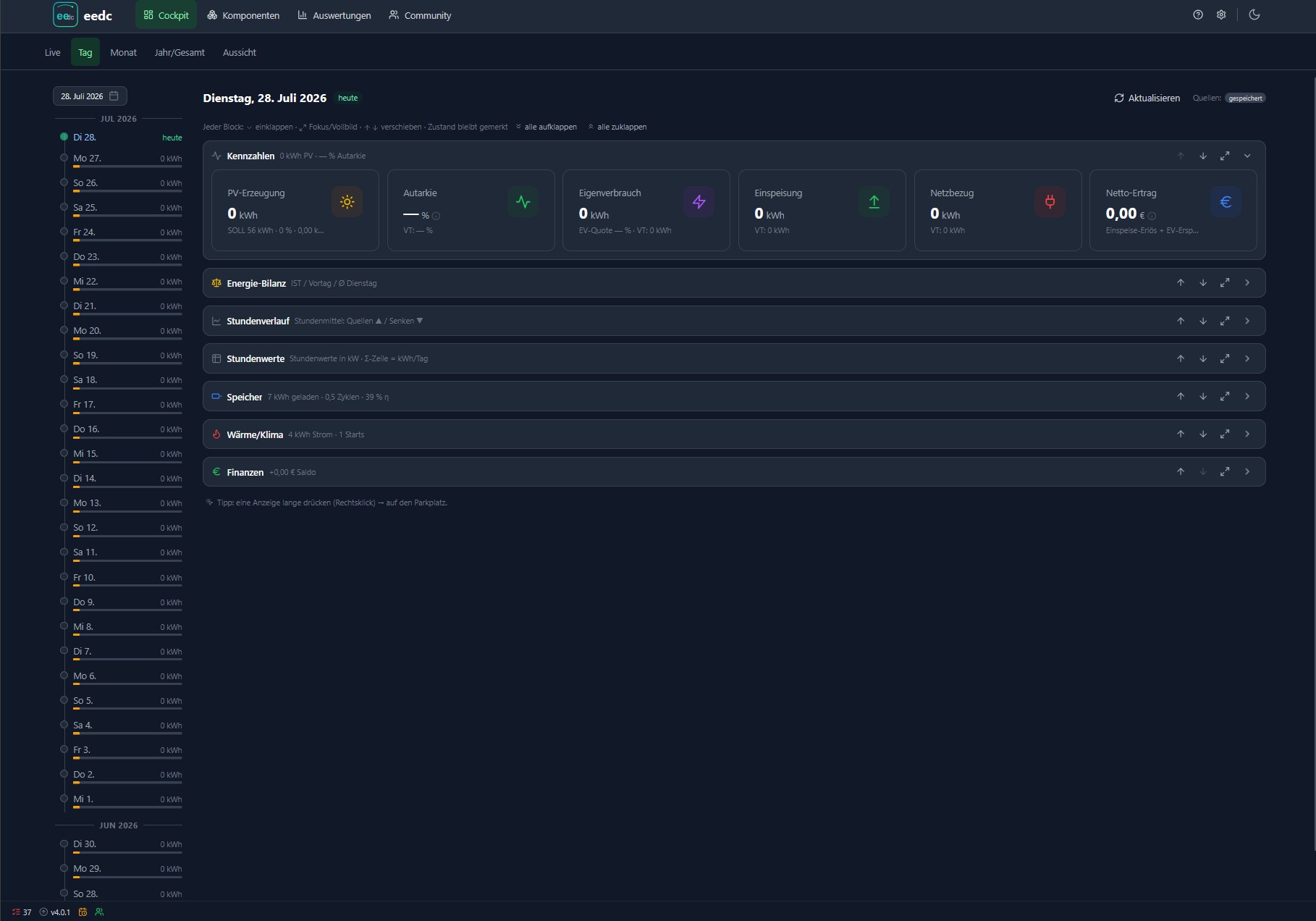Move the Finanzen block up

coord(1181,471)
